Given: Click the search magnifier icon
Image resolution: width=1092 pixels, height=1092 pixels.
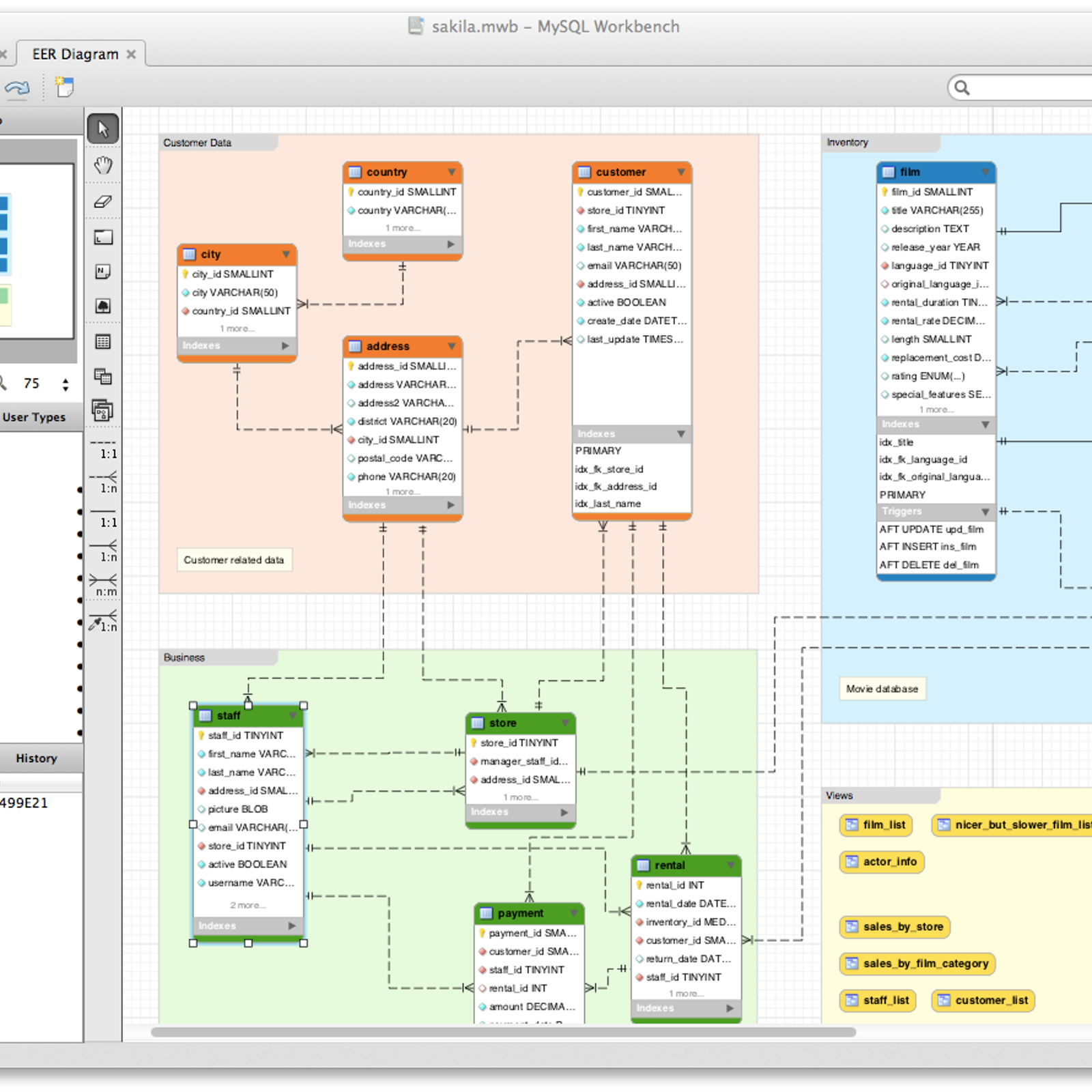Looking at the screenshot, I should point(962,87).
